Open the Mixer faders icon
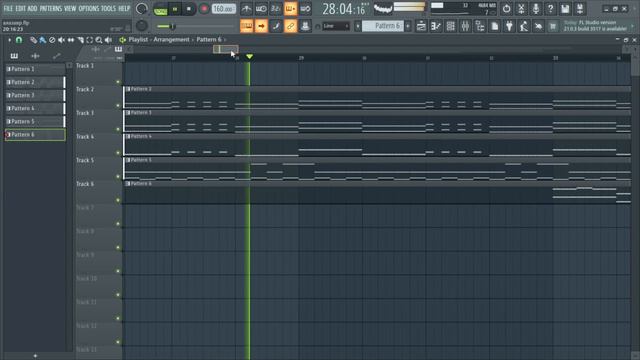 coord(465,26)
